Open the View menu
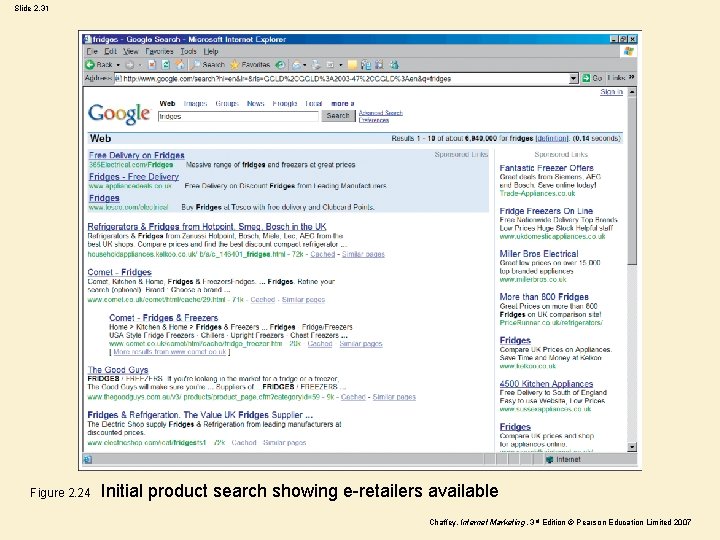720x540 pixels. (130, 51)
